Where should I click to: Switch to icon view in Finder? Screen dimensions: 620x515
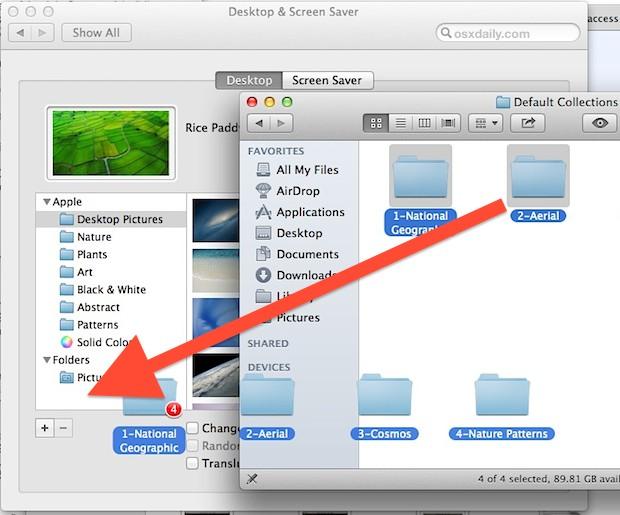click(376, 123)
